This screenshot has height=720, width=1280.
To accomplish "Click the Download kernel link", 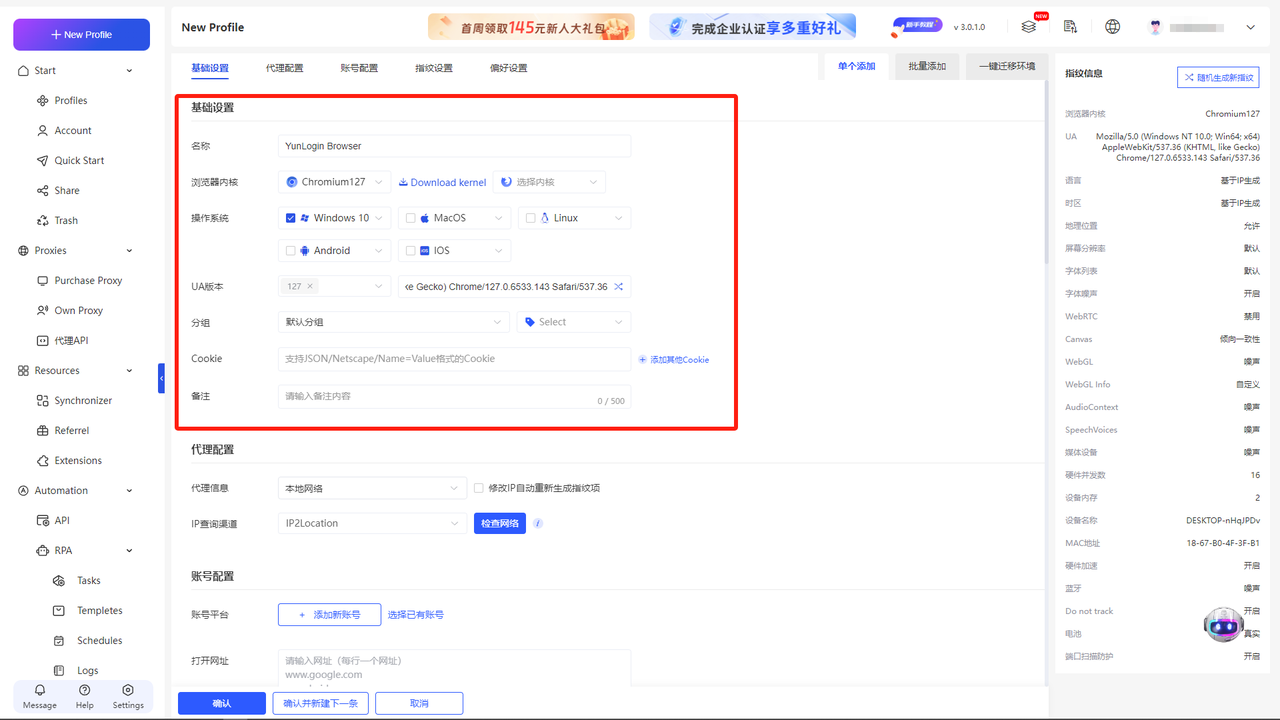I will (x=442, y=182).
